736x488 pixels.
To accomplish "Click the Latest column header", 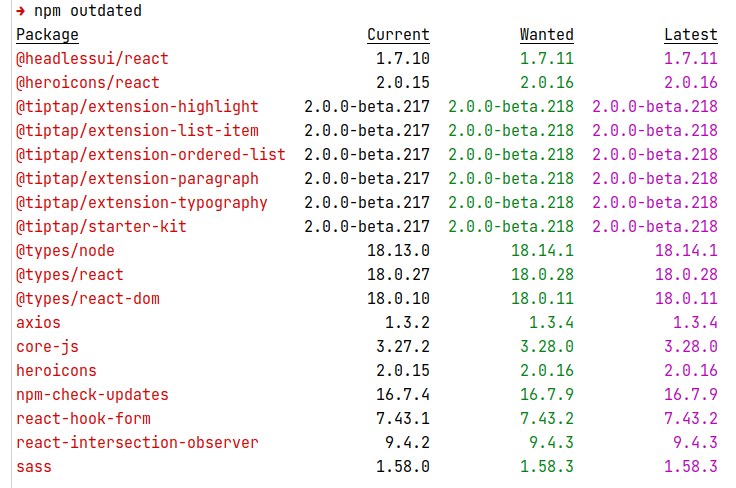I will 691,35.
